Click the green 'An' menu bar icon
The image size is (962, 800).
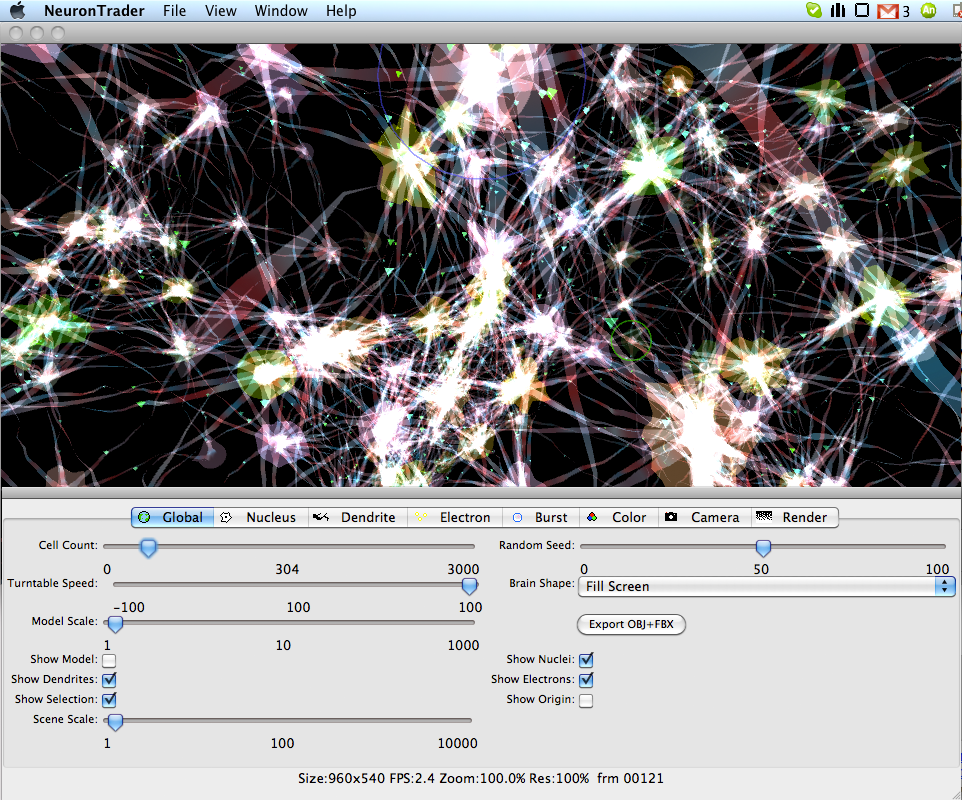929,11
